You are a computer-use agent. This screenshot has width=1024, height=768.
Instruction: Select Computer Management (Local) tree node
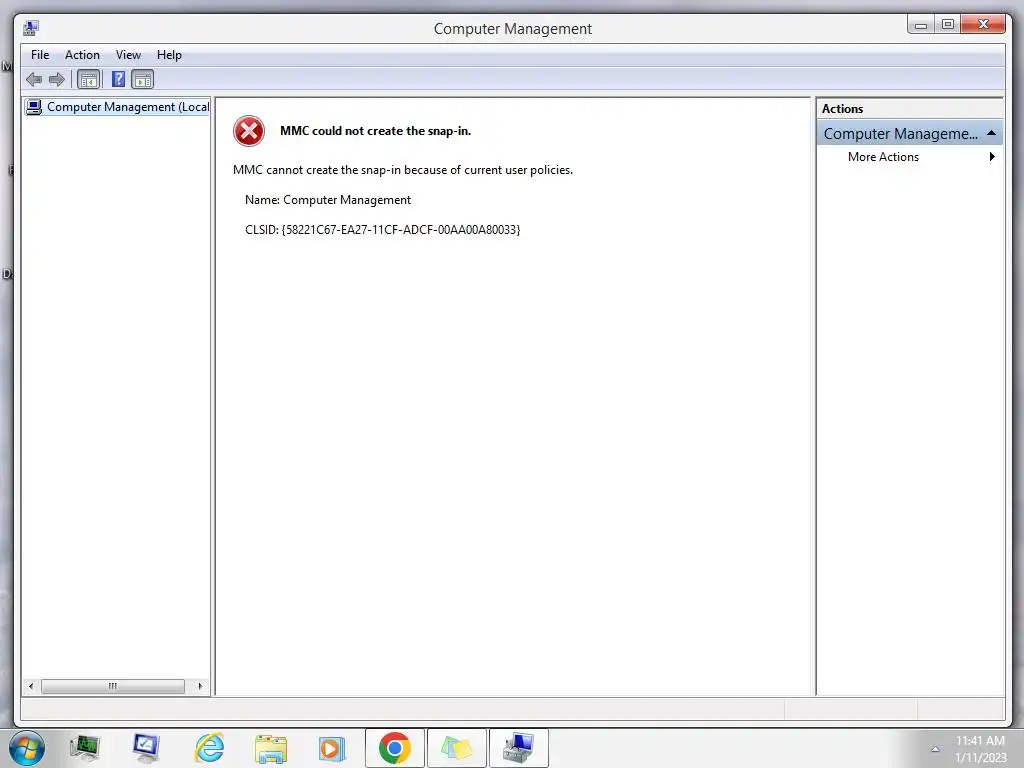tap(118, 106)
